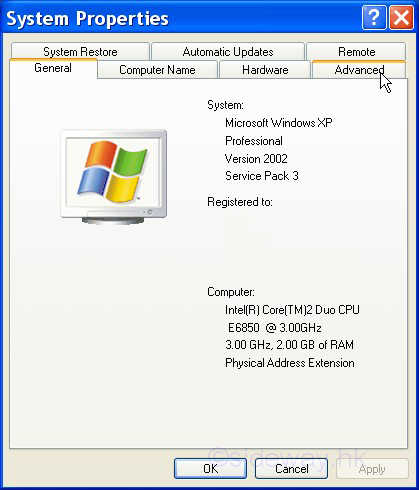Confirm with the OK button
This screenshot has height=490, width=419.
click(210, 469)
